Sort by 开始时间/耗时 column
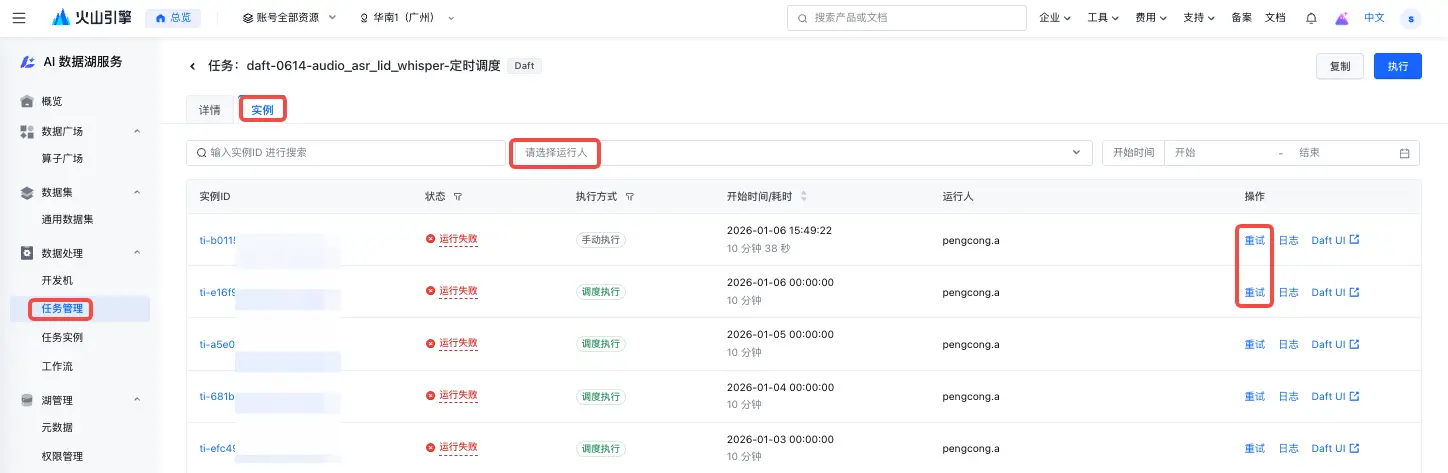This screenshot has height=473, width=1448. click(x=804, y=197)
